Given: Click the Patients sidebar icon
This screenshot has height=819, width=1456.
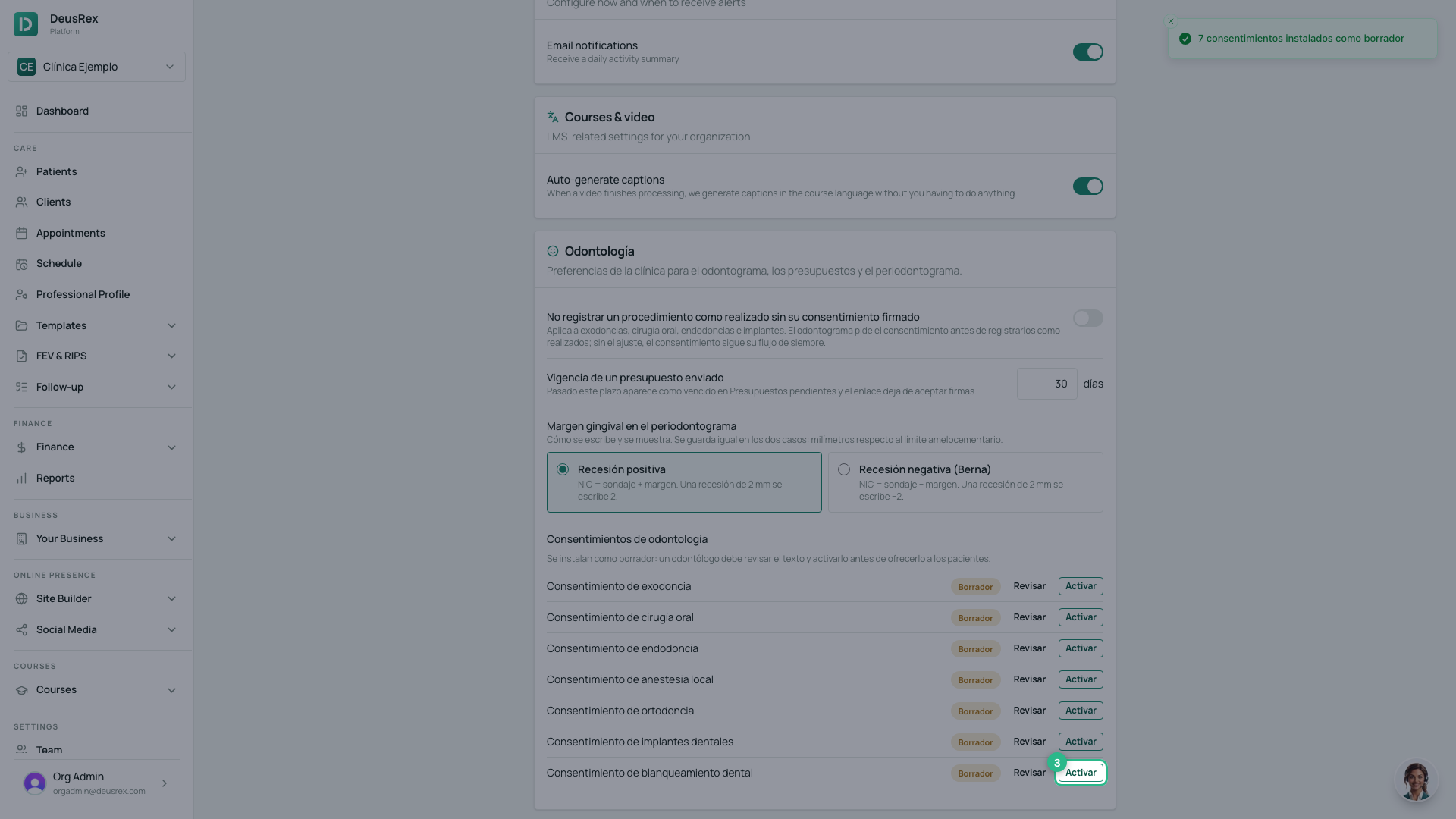Looking at the screenshot, I should coord(21,172).
